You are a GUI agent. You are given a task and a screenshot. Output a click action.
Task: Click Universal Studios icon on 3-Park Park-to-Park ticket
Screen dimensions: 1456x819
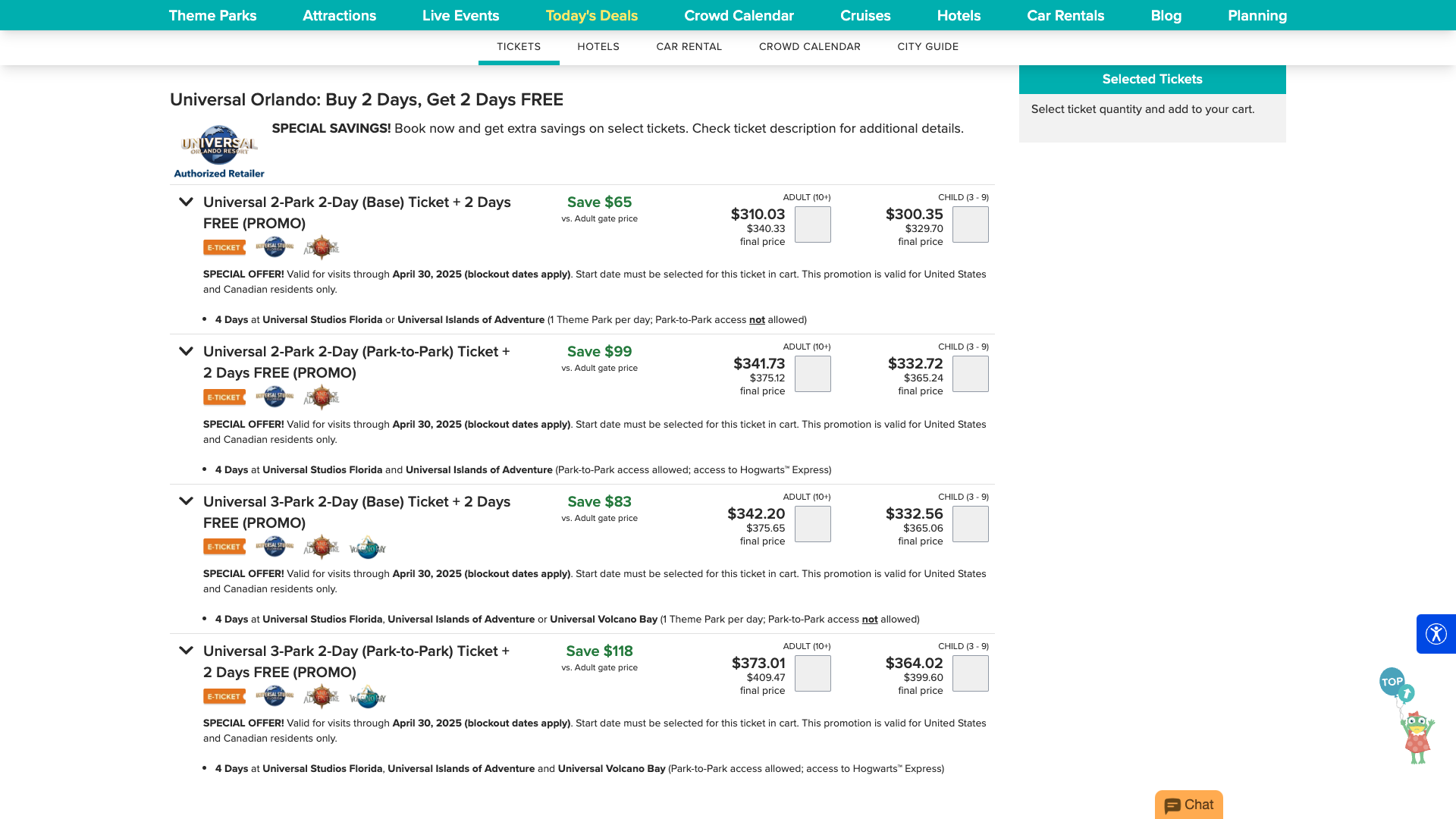(x=275, y=695)
